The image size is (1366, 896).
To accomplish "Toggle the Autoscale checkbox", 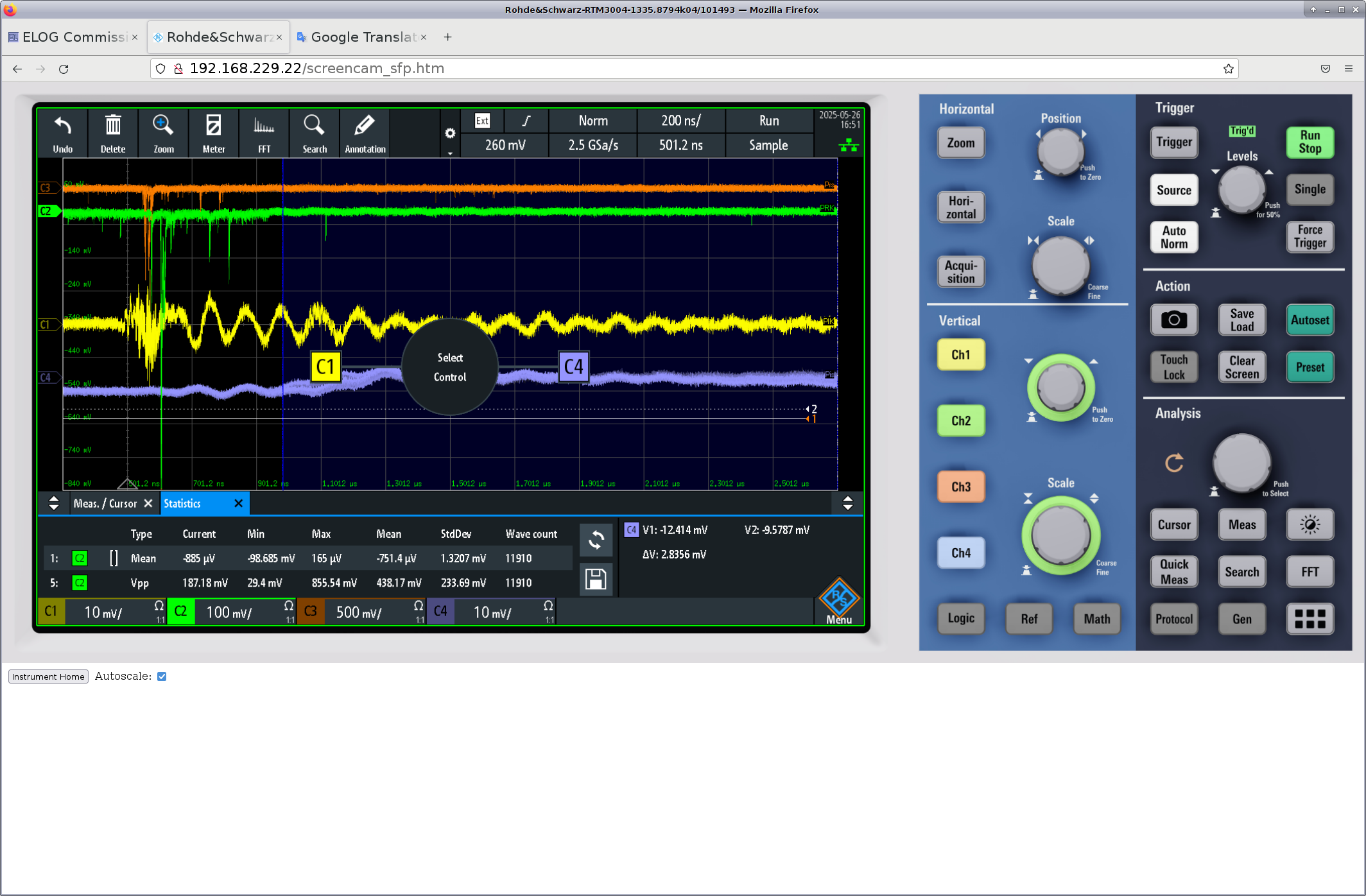I will click(x=162, y=676).
